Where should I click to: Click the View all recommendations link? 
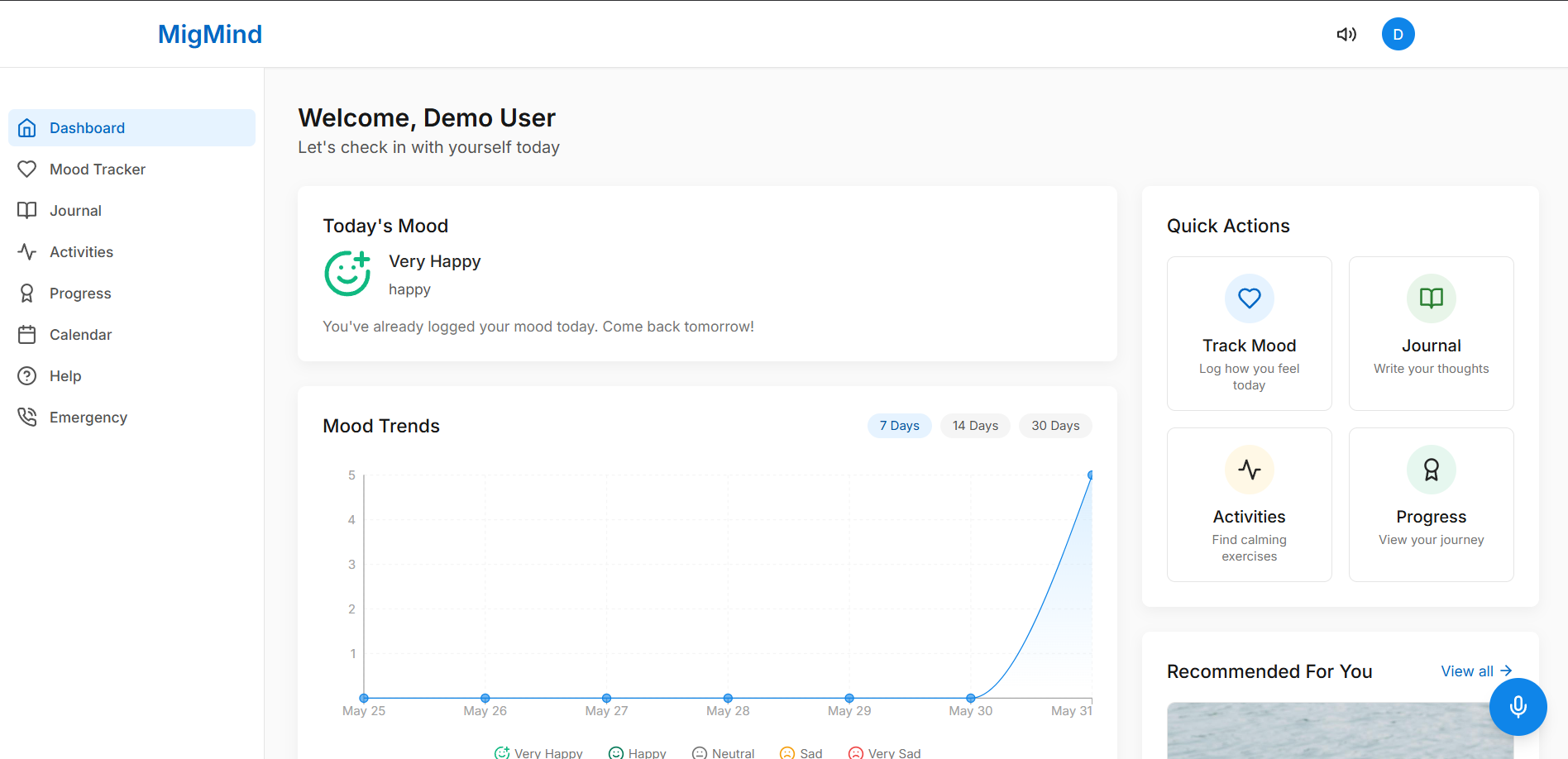[x=1477, y=671]
